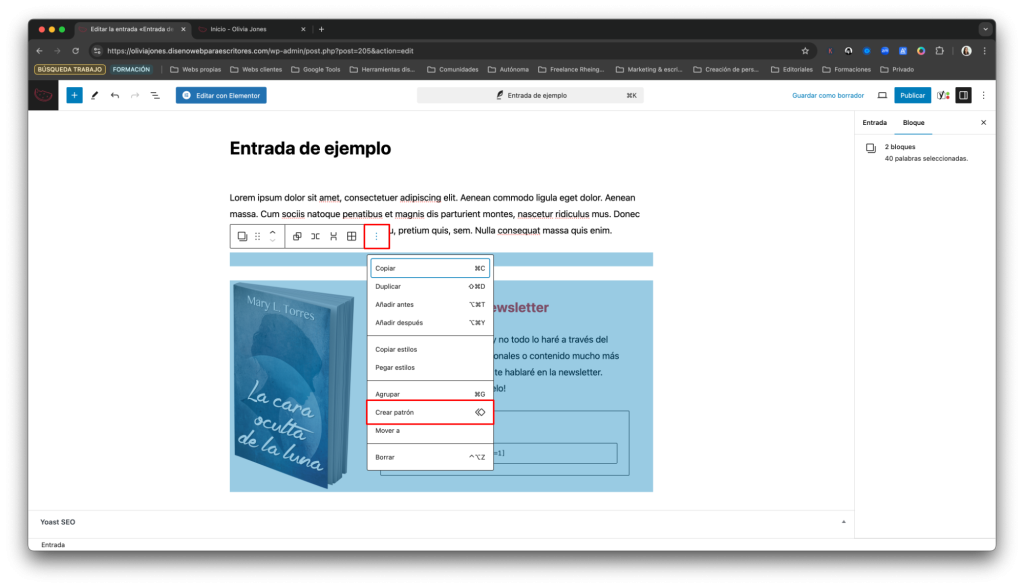Click the undo arrow in editor toolbar

click(115, 95)
